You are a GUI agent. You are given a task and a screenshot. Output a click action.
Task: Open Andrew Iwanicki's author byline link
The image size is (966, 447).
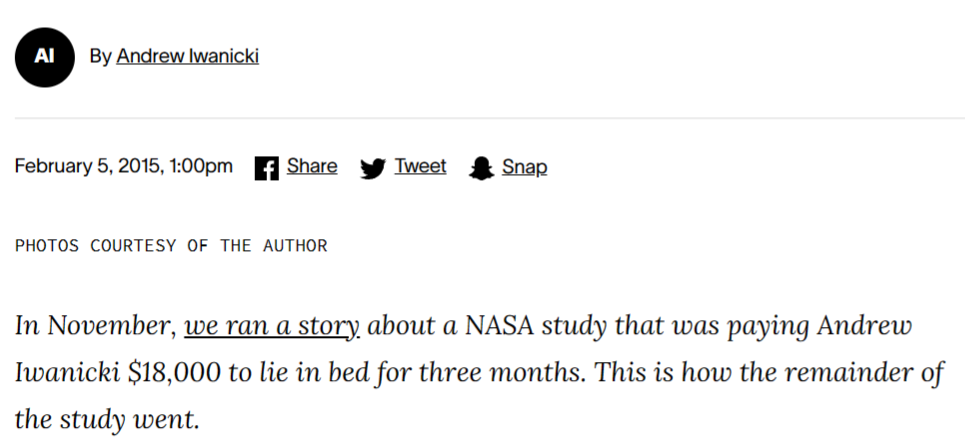click(x=187, y=56)
